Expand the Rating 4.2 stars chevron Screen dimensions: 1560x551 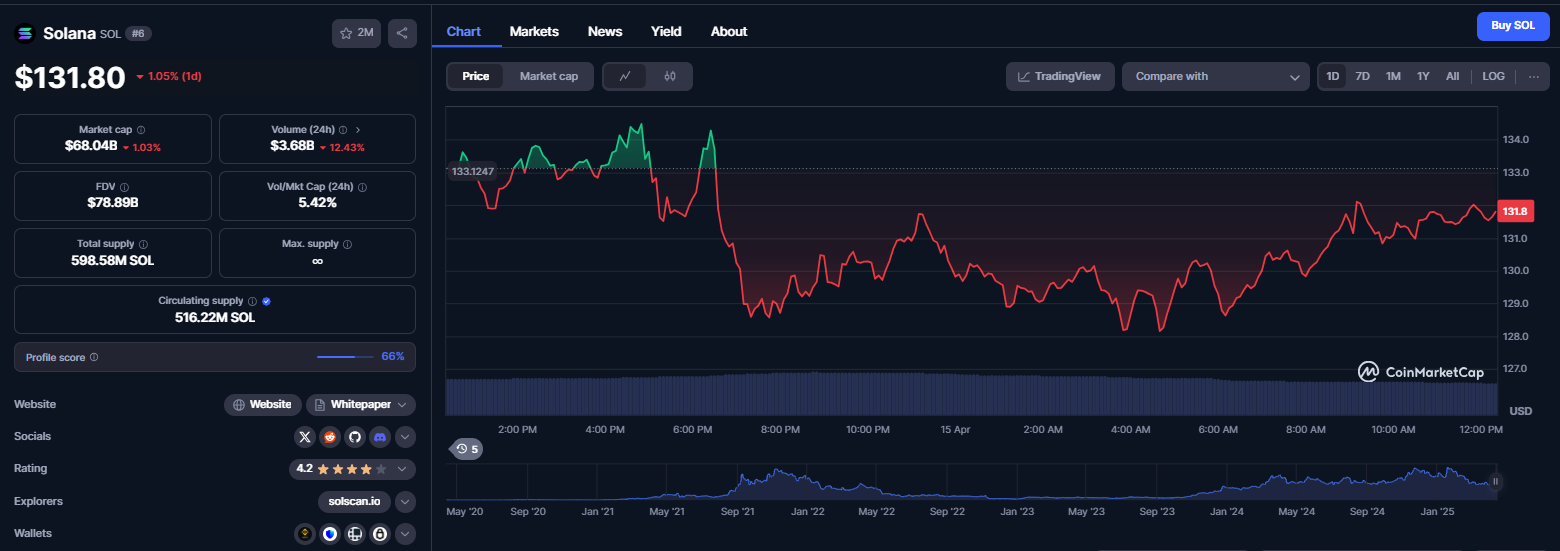pyautogui.click(x=402, y=469)
